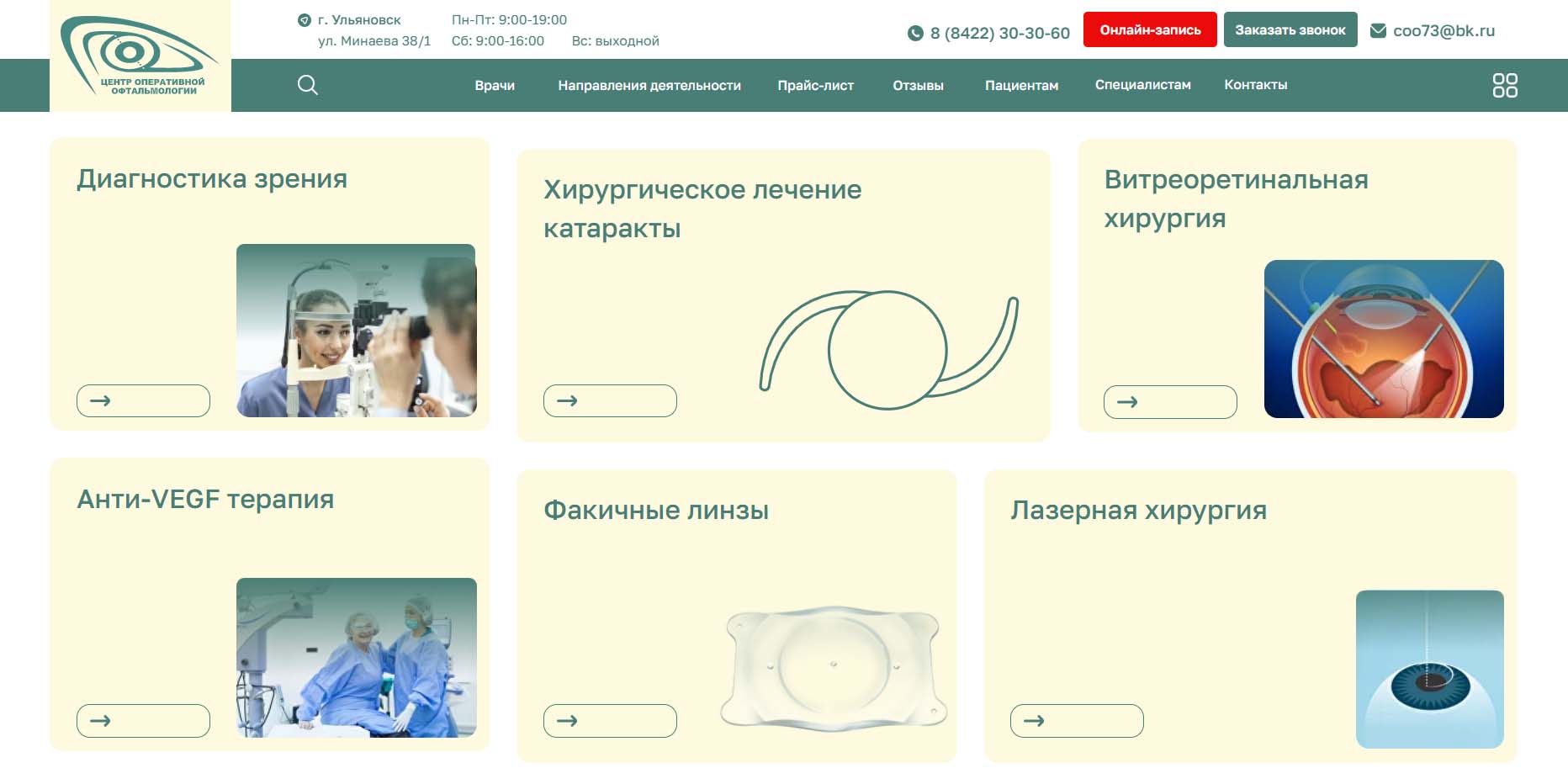Click the location pin icon near Ульяновск
Screen dimensions: 1568x784
coord(305,20)
